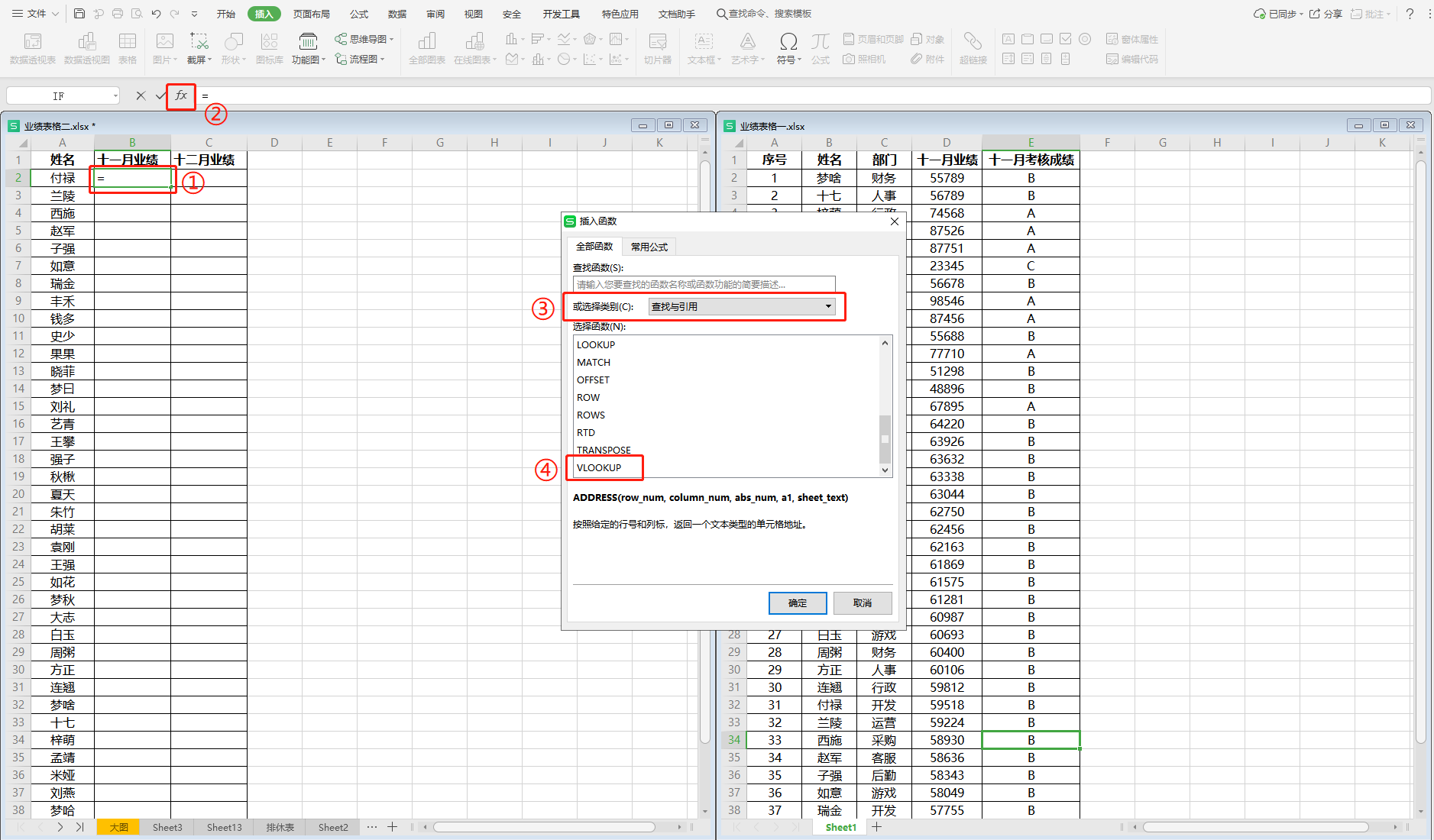Image resolution: width=1434 pixels, height=840 pixels.
Task: Click the save icon in quick access toolbar
Action: [79, 14]
